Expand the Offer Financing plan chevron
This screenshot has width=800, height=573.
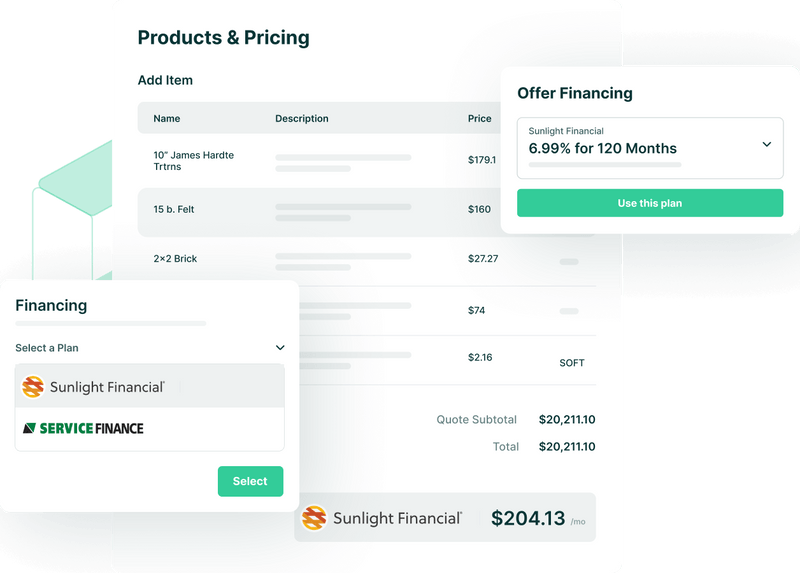[767, 144]
